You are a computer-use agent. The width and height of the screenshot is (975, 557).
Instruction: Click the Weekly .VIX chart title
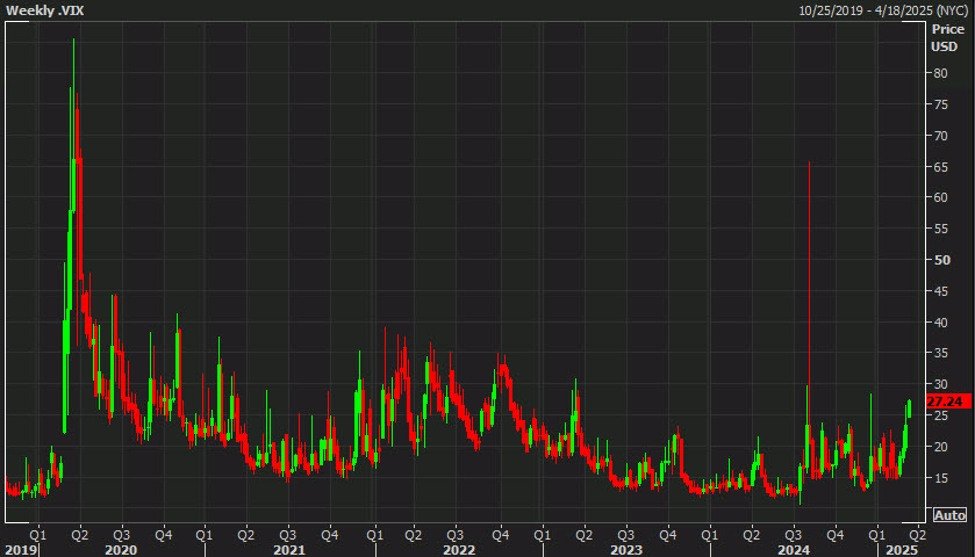[x=38, y=10]
